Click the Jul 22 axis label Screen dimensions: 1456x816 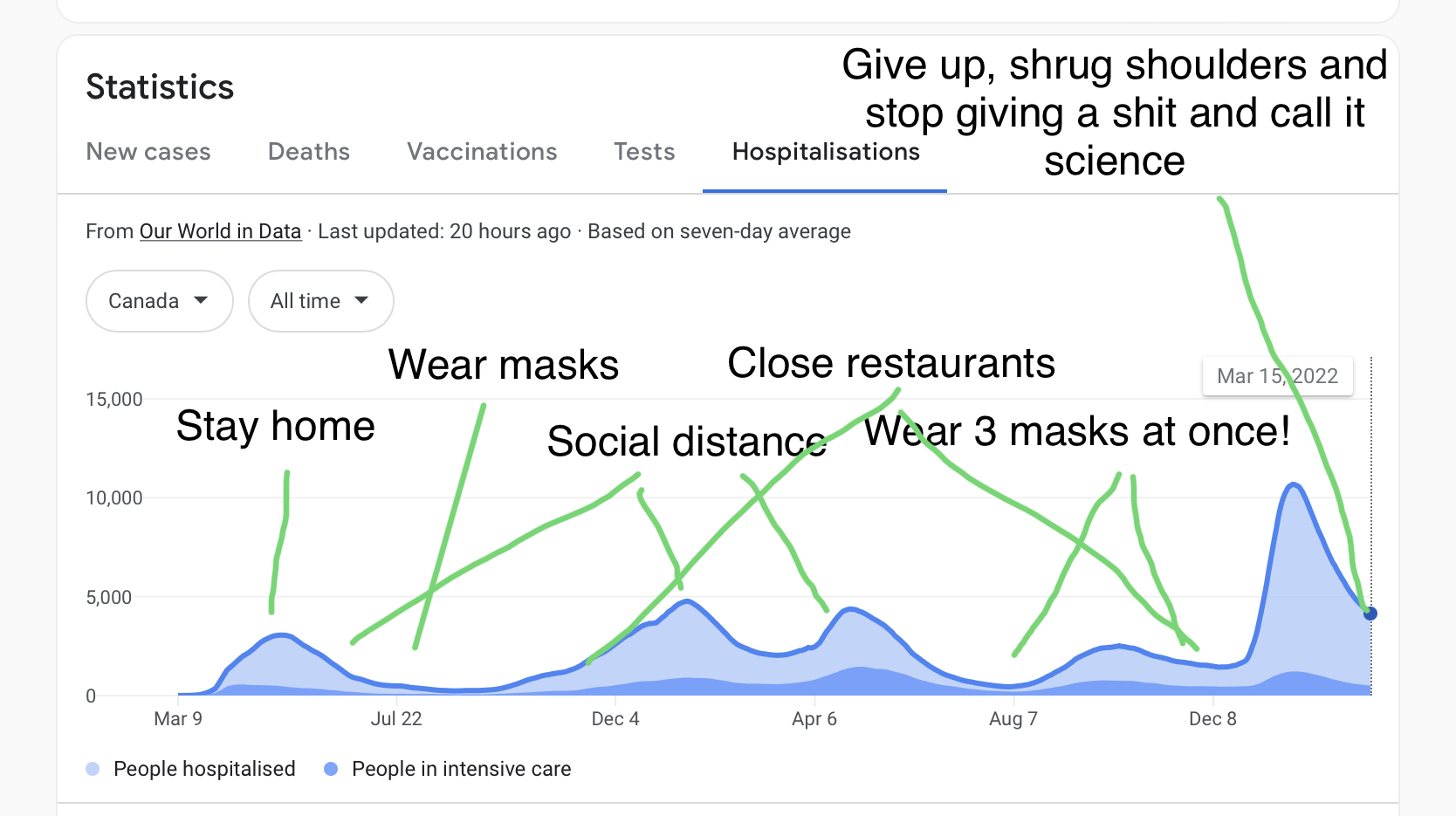[396, 719]
